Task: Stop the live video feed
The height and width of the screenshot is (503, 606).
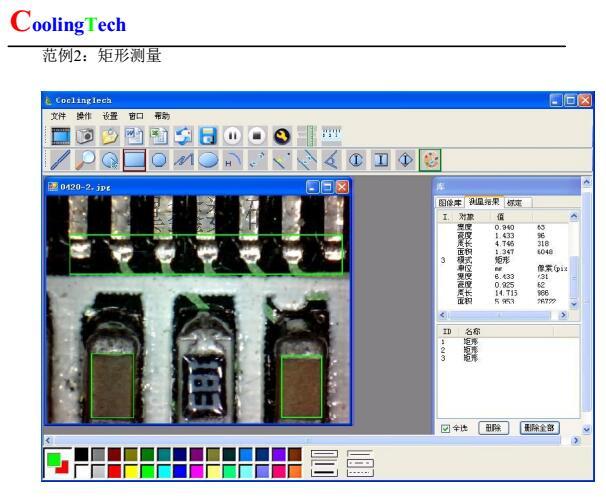Action: [257, 136]
